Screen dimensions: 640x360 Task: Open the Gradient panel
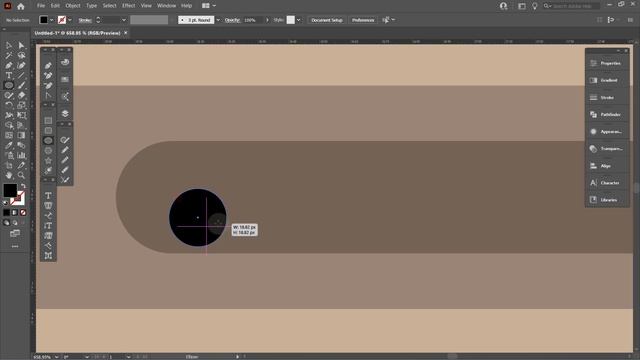(x=607, y=80)
